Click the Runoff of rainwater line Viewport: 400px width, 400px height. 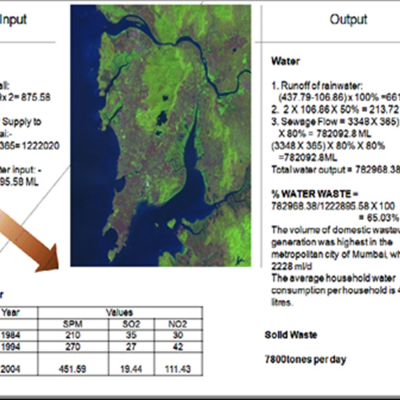click(317, 86)
